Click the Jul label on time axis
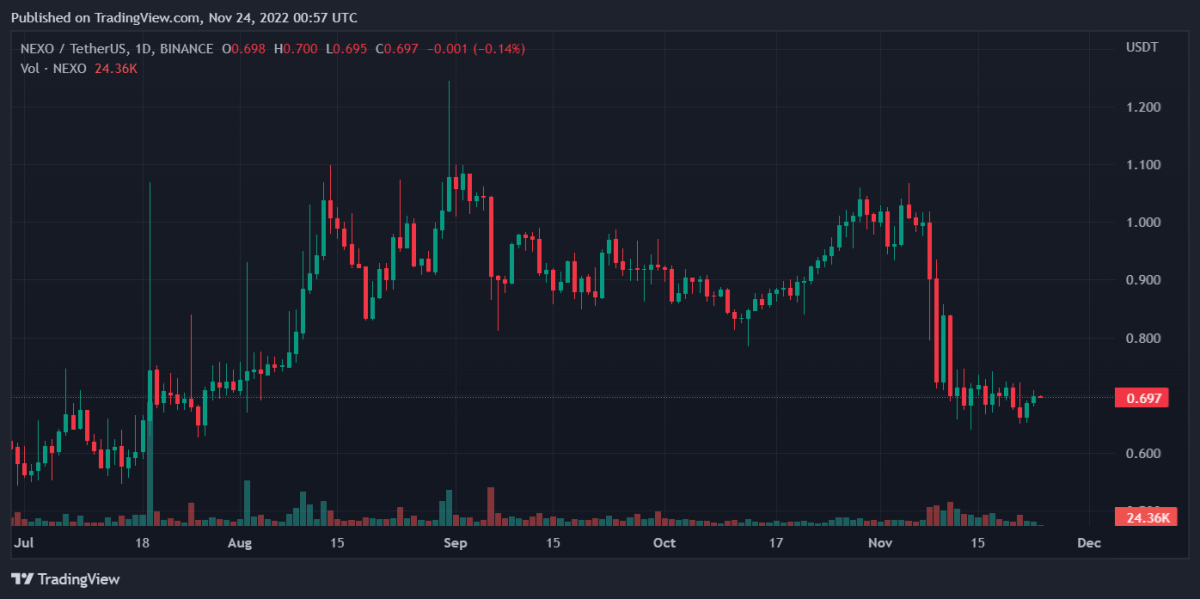Screen dimensions: 1200x599 24,543
